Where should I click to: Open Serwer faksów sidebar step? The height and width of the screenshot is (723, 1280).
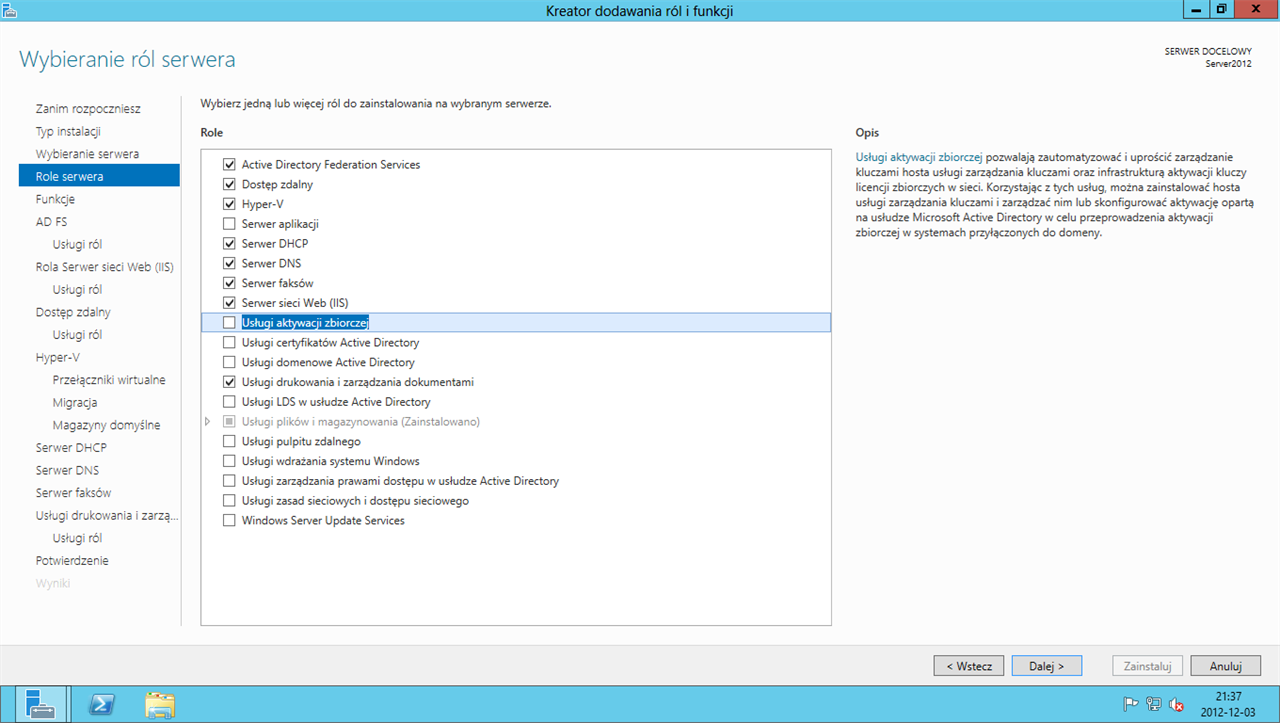tap(73, 493)
